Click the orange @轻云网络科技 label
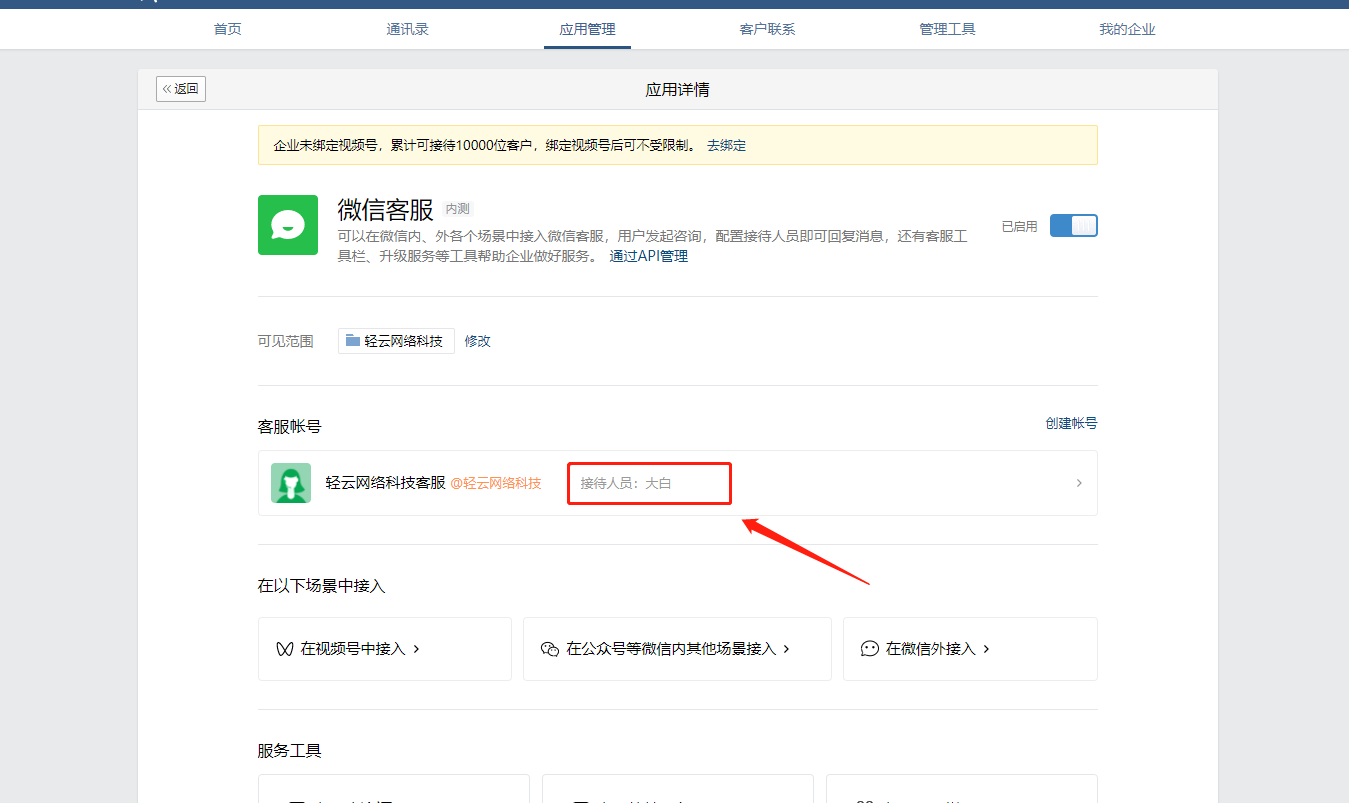1349x803 pixels. pyautogui.click(x=496, y=483)
